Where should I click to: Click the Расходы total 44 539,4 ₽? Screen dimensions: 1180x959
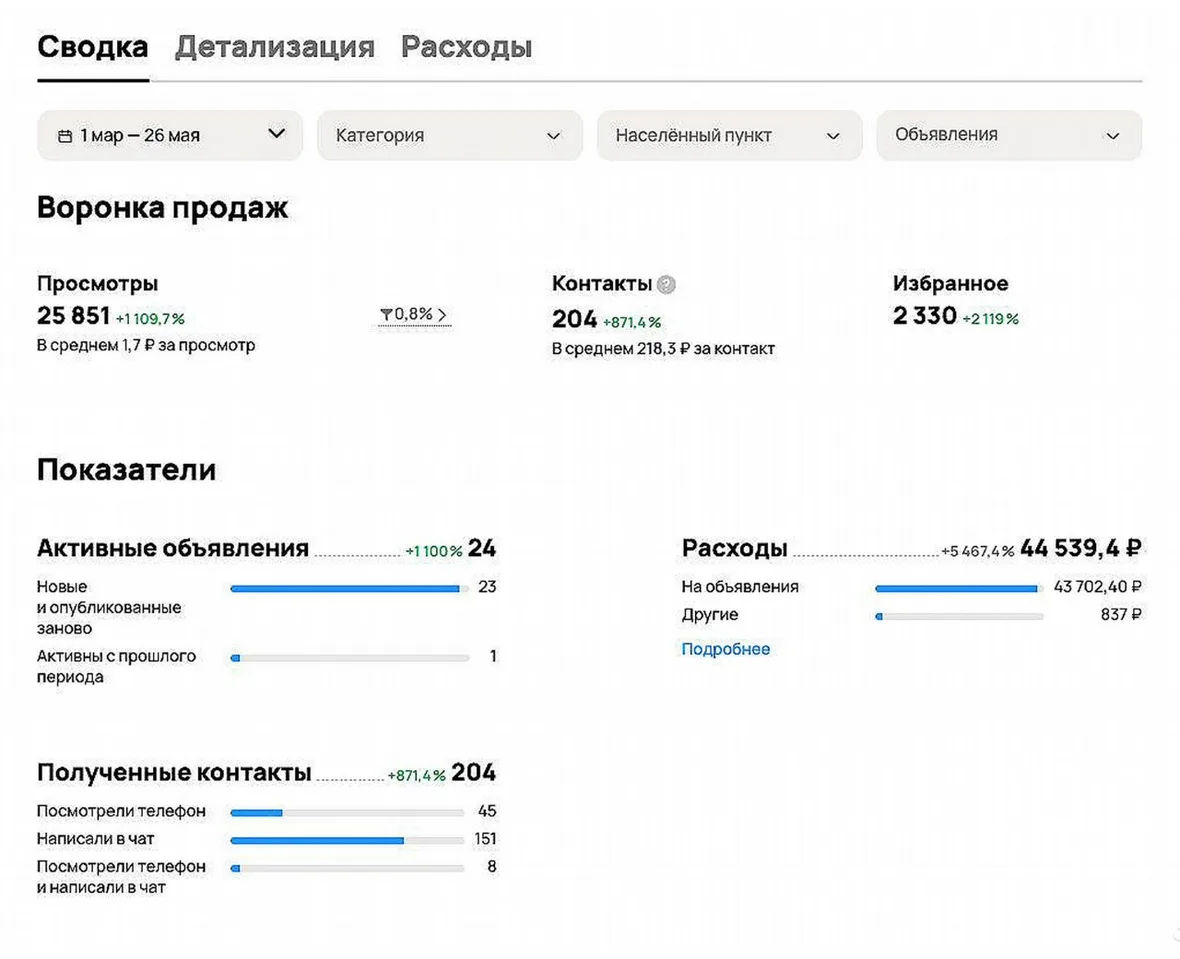(x=1081, y=548)
